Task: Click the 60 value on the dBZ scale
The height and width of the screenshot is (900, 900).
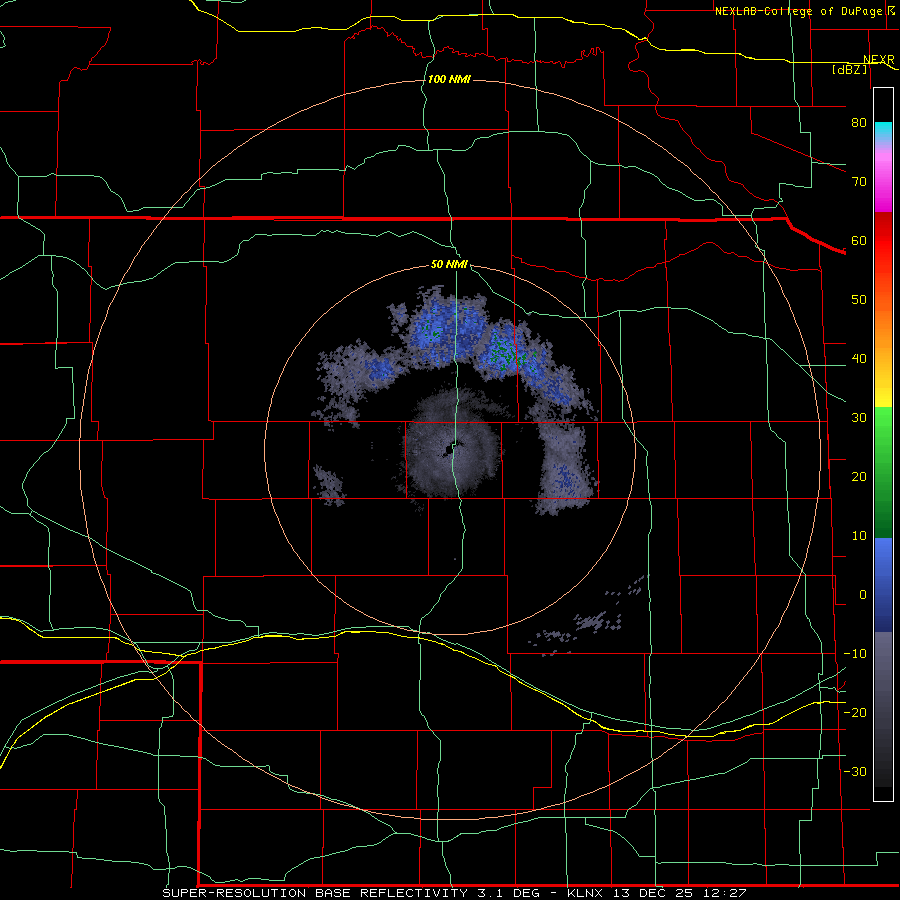Action: click(859, 241)
